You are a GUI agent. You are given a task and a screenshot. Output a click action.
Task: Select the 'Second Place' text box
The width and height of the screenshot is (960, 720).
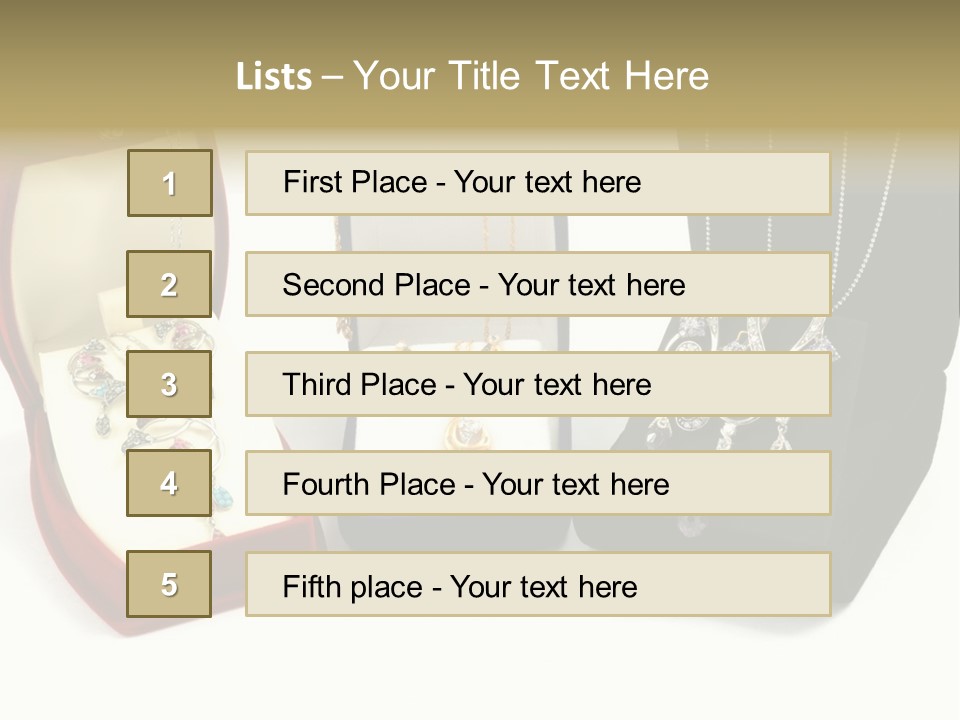pyautogui.click(x=538, y=284)
